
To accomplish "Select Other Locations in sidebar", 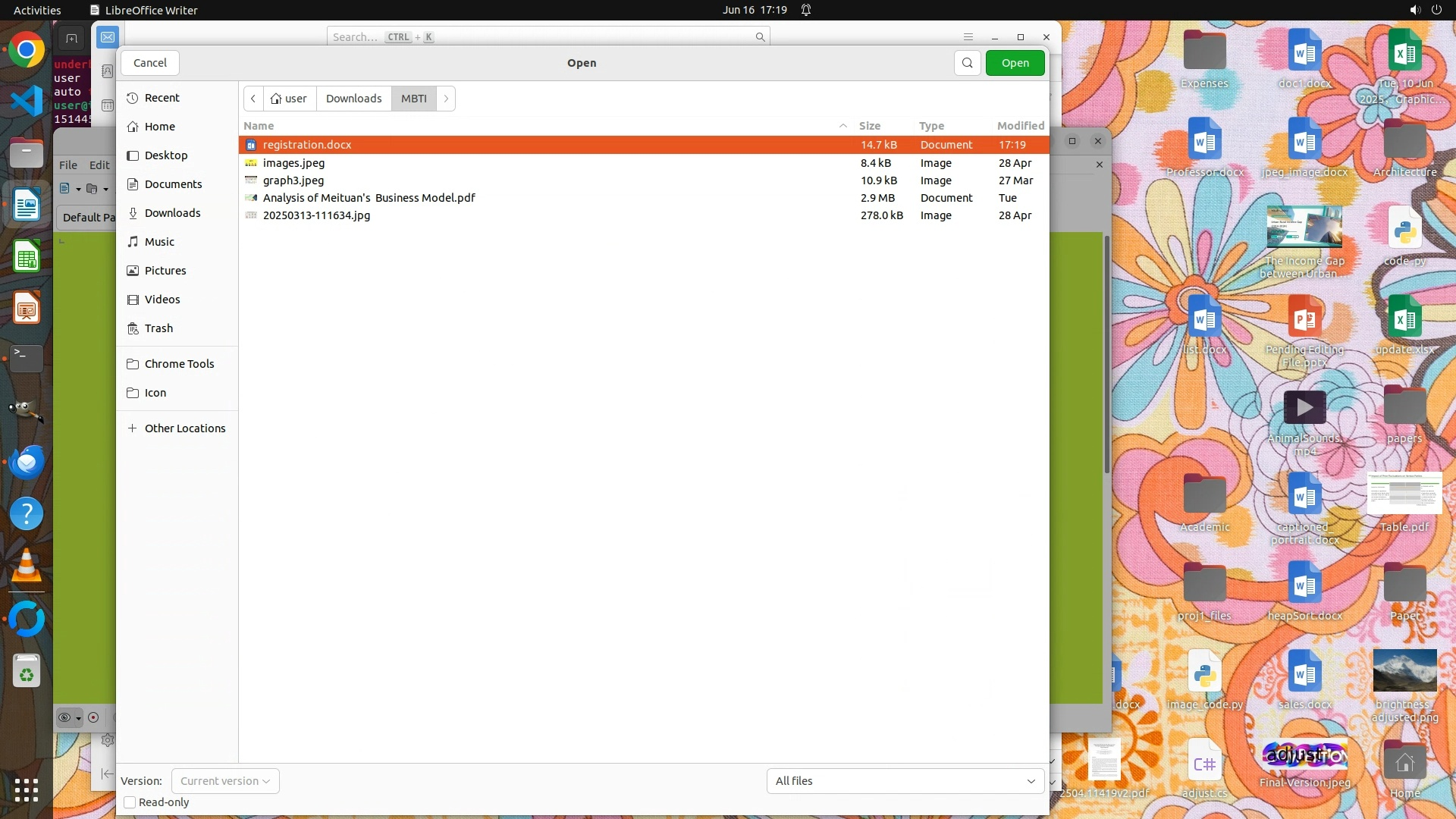I will [184, 428].
